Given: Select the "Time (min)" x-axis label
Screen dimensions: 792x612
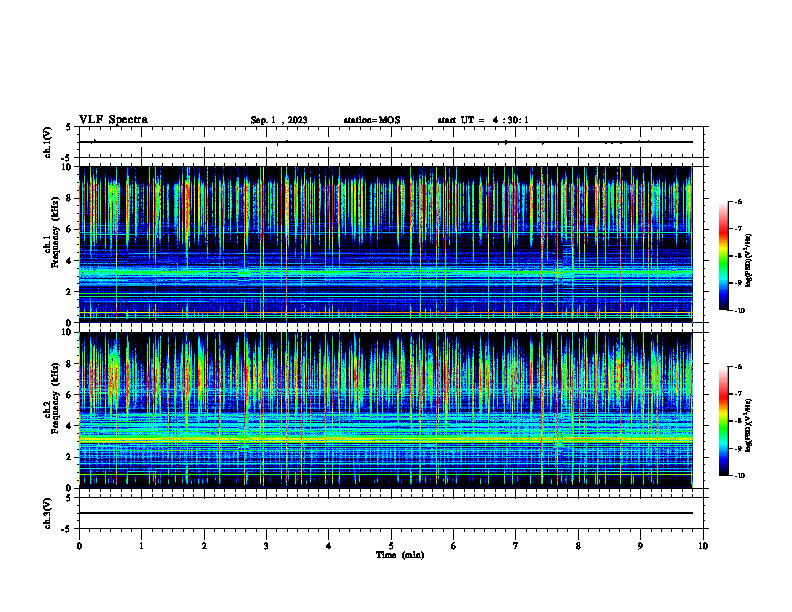Looking at the screenshot, I should pyautogui.click(x=400, y=555).
